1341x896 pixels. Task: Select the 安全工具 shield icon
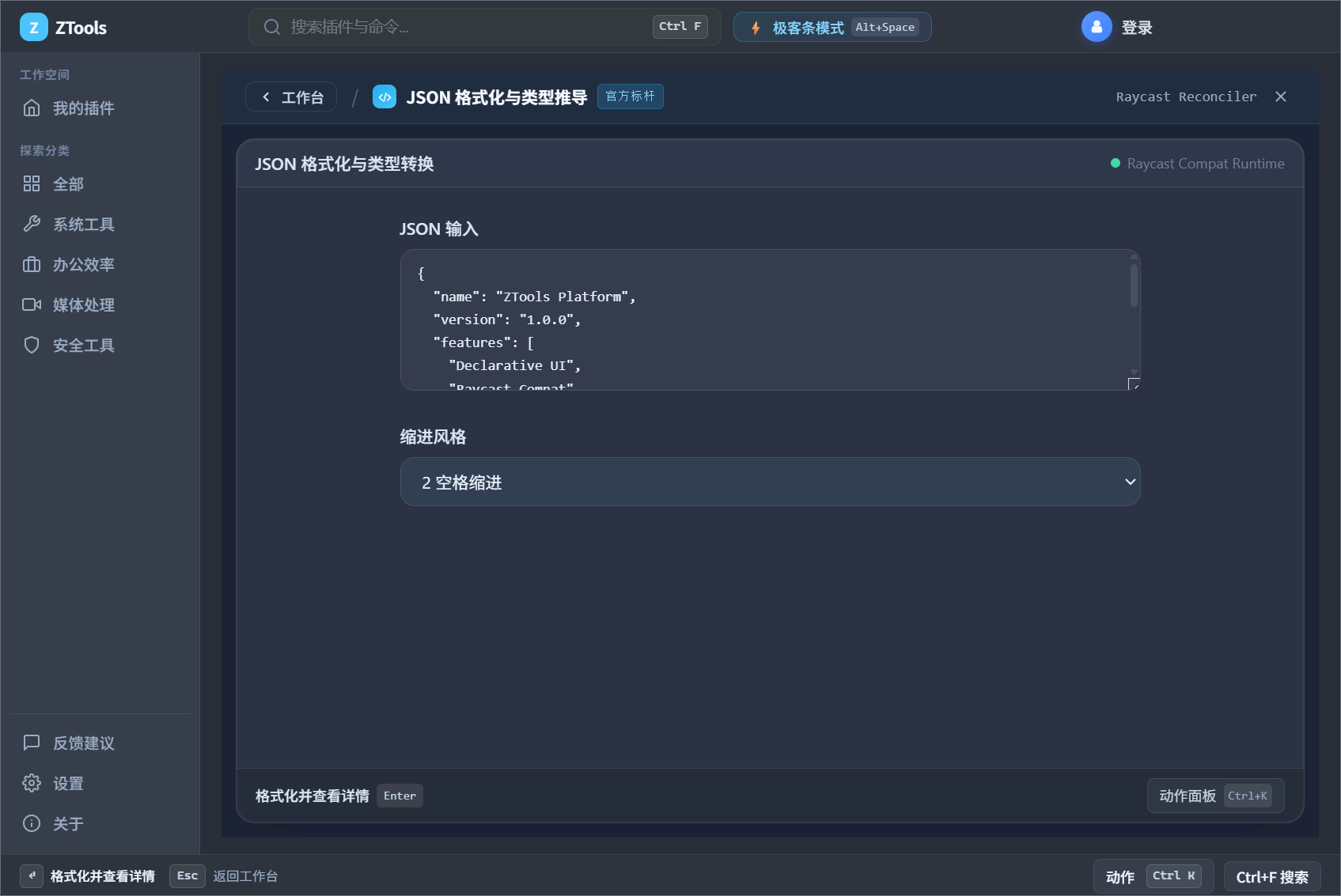tap(32, 346)
